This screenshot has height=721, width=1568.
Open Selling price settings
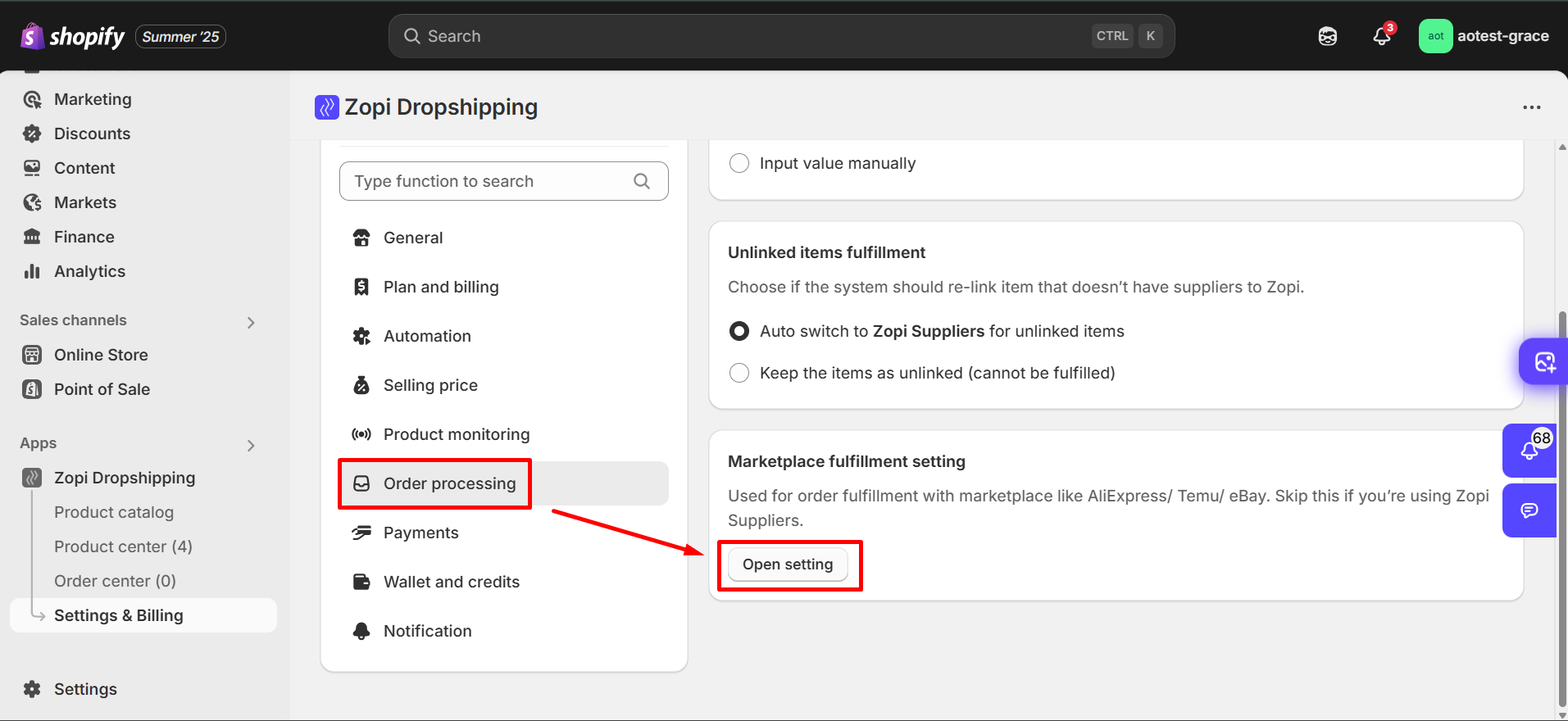[503, 385]
